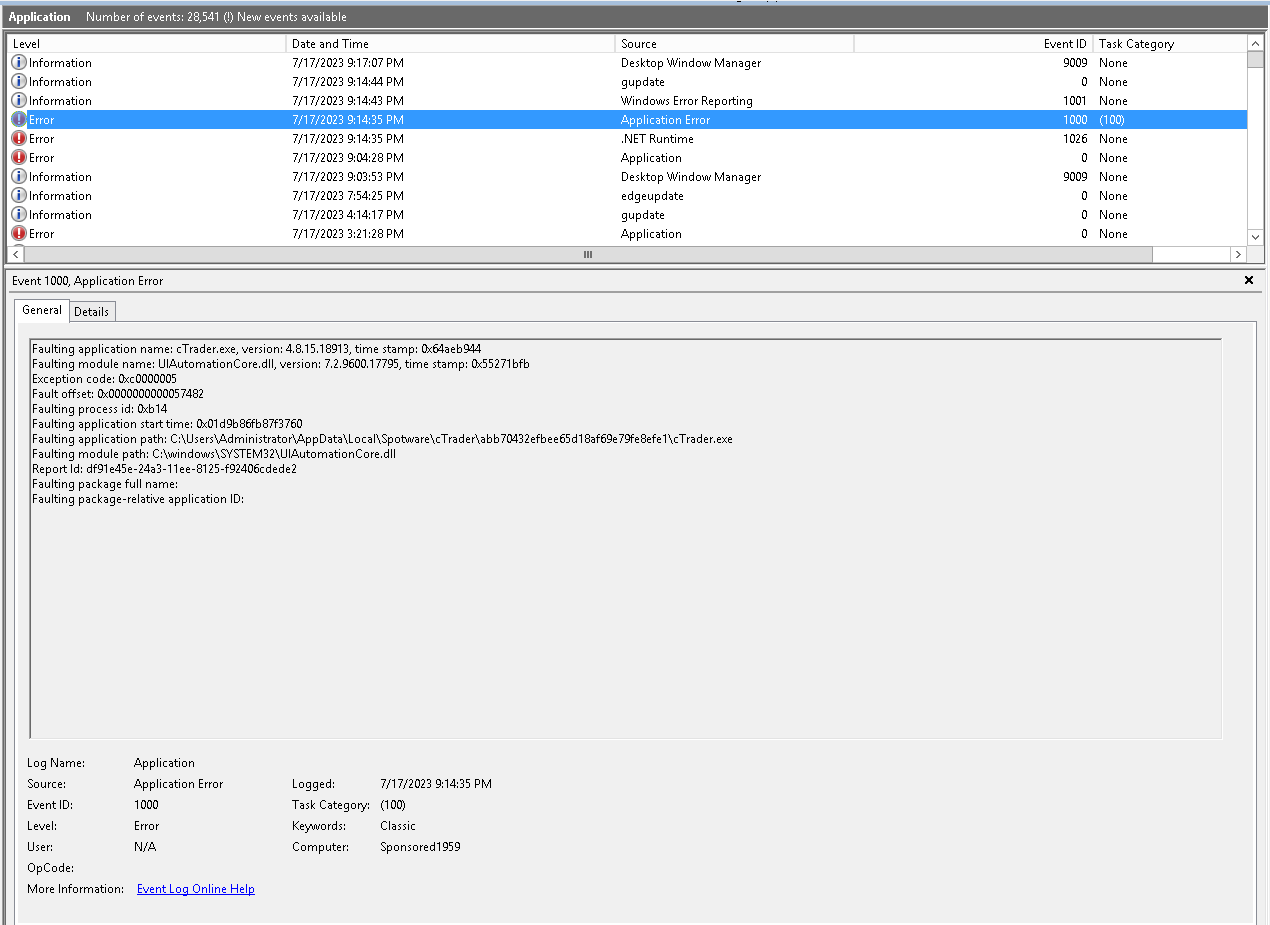Click the Logged value 7/17/2023 9:14:35 PM
The height and width of the screenshot is (925, 1270).
coord(436,784)
